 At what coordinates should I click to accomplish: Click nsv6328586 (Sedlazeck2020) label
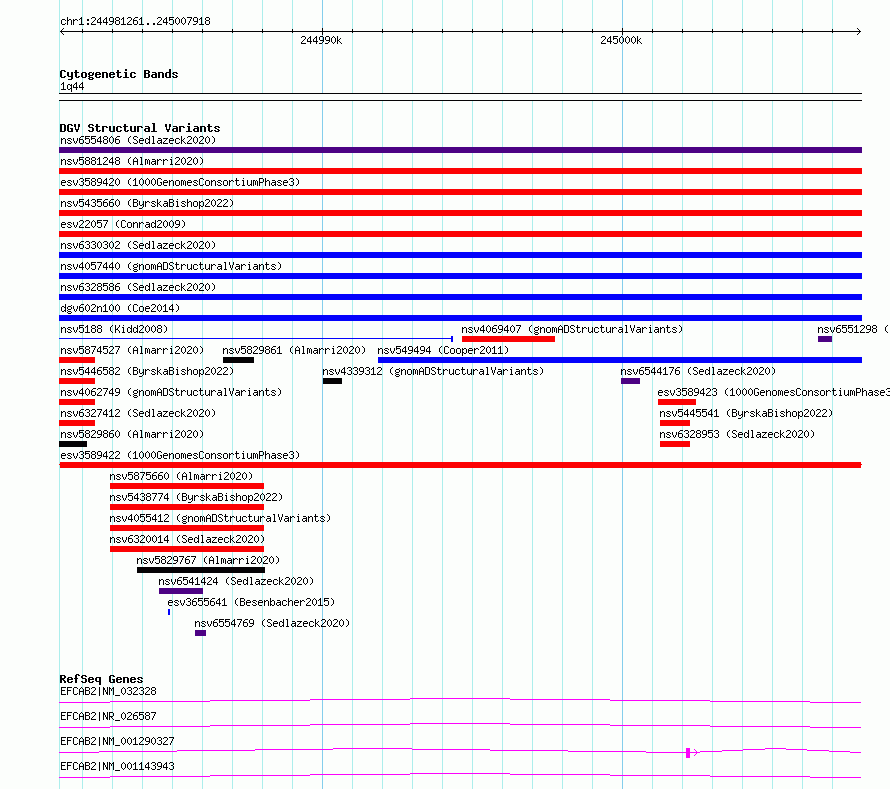138,287
